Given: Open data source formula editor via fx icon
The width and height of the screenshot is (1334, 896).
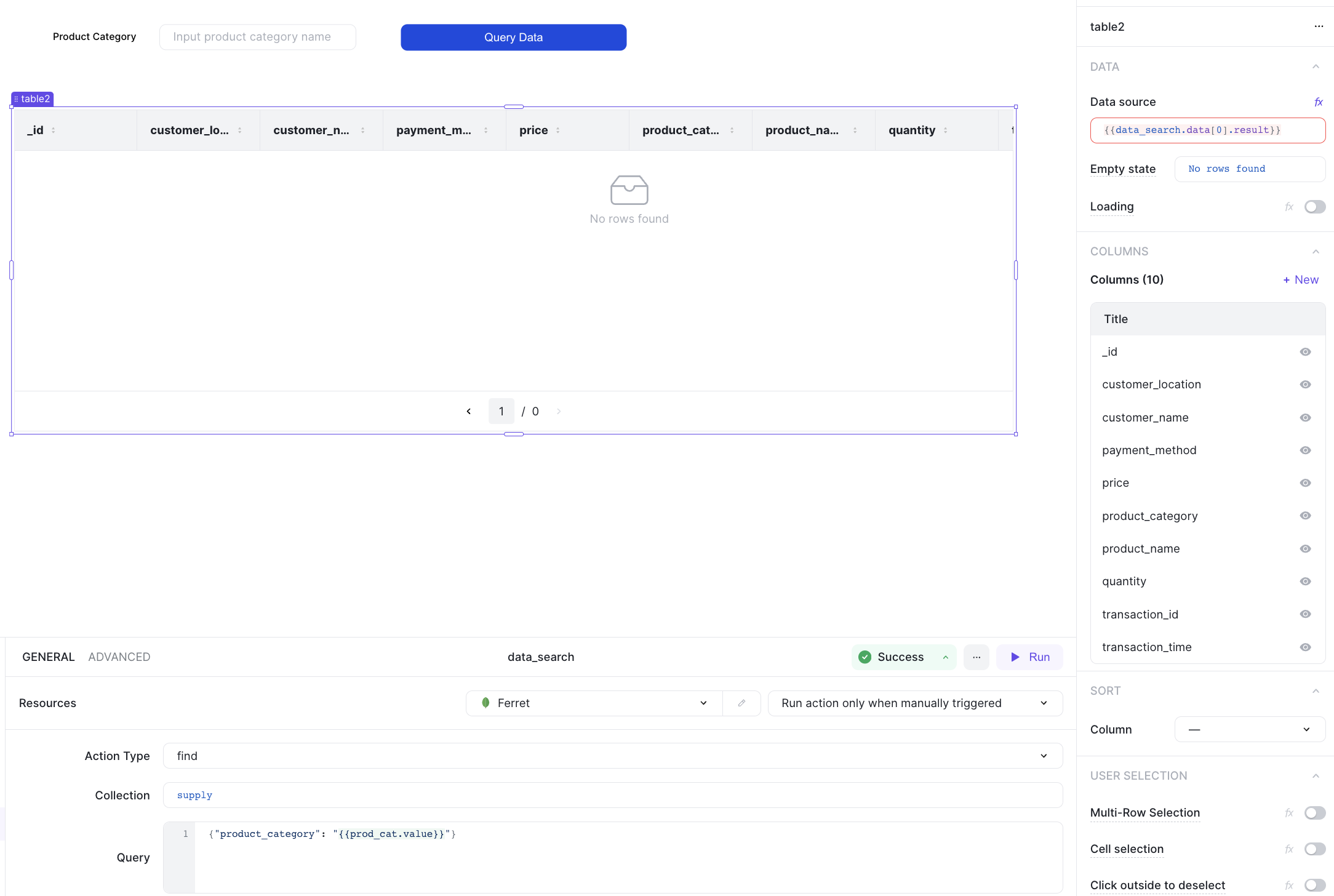Looking at the screenshot, I should click(1319, 102).
